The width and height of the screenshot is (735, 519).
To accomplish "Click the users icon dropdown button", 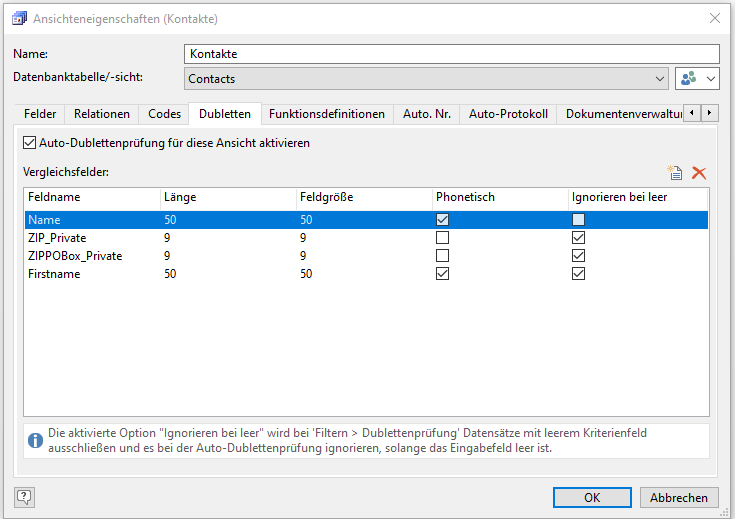I will tap(698, 78).
